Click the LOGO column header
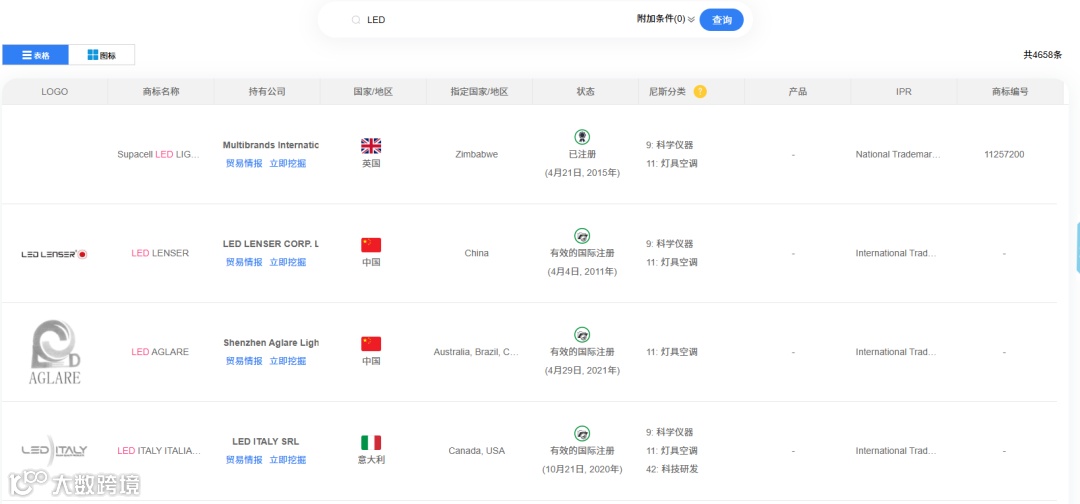 (x=54, y=92)
